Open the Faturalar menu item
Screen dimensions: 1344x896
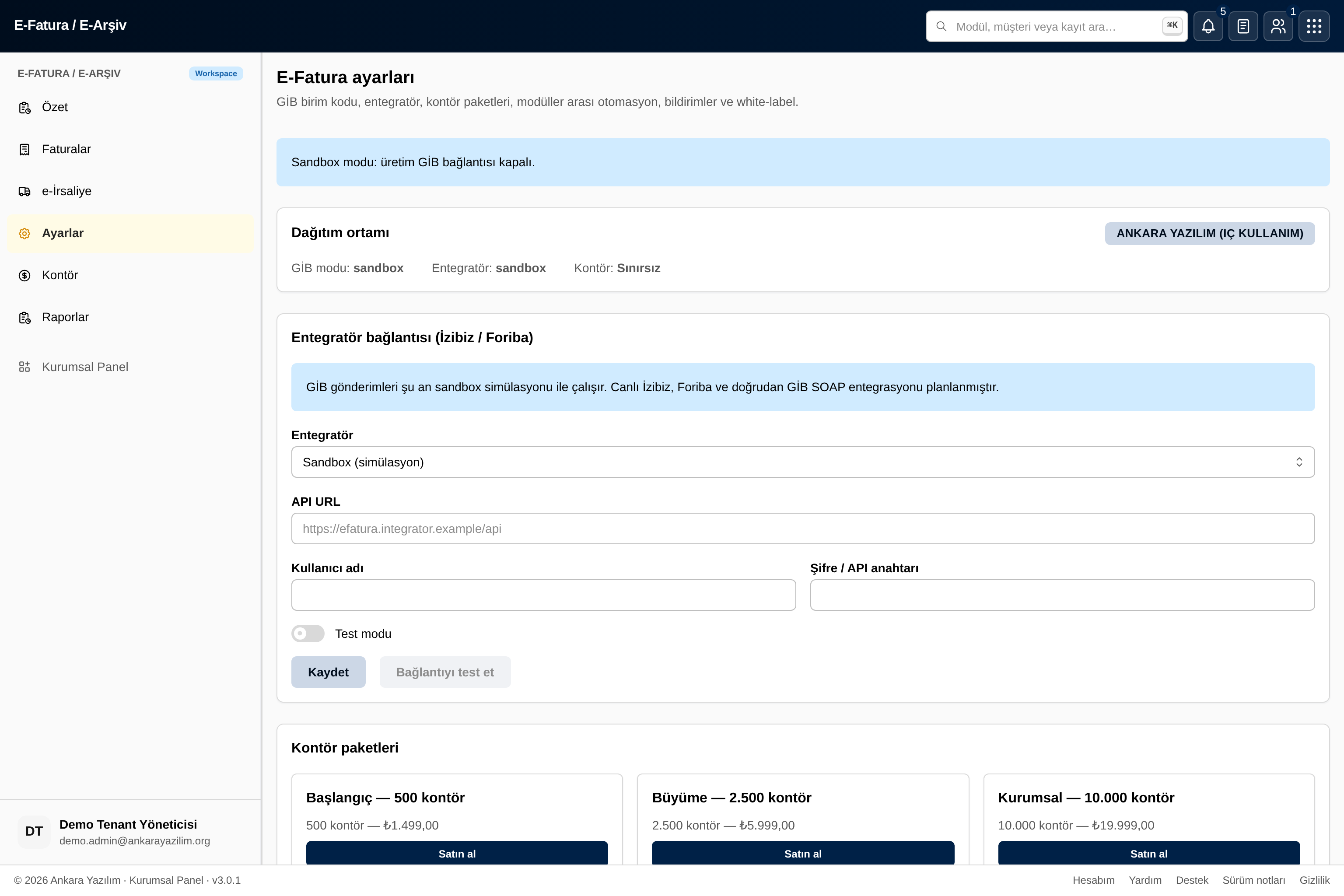point(129,149)
